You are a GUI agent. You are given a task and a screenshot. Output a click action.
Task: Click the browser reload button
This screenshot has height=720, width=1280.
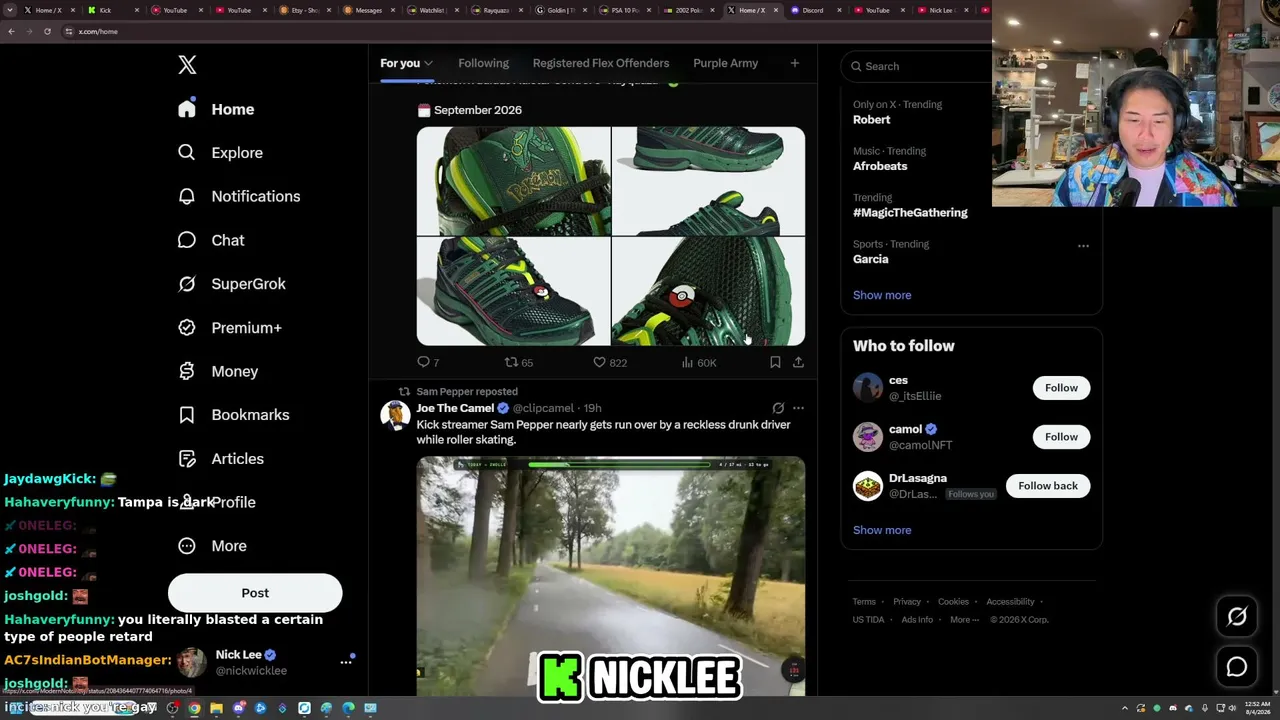pos(47,31)
